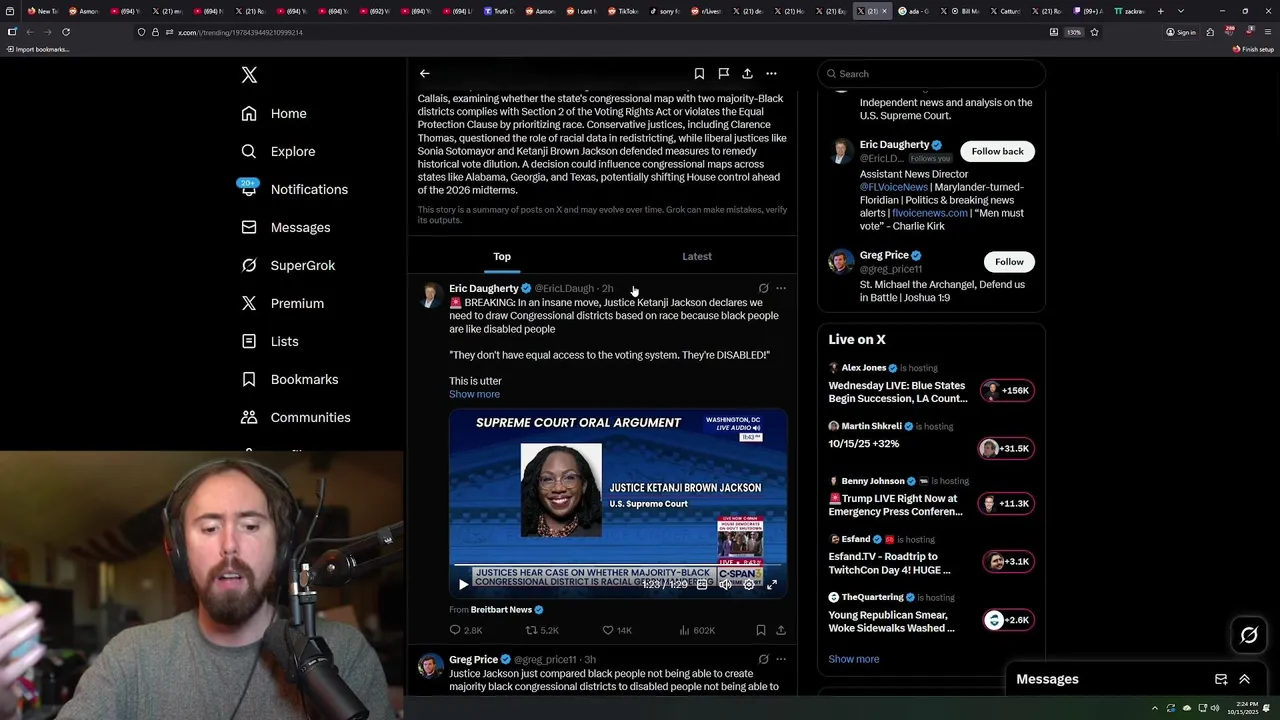Join Esfand live space +3.1K
1280x720 pixels.
click(x=1008, y=562)
